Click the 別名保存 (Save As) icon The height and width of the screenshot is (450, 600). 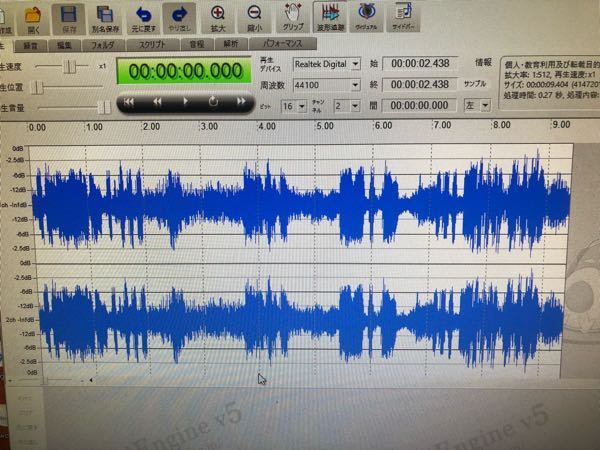(x=105, y=18)
